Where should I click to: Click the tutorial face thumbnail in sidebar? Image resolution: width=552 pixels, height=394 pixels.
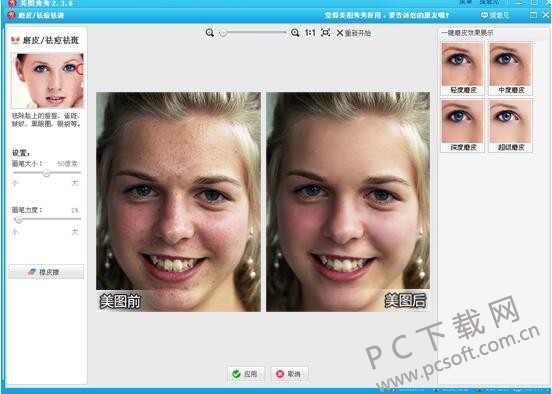tap(48, 80)
